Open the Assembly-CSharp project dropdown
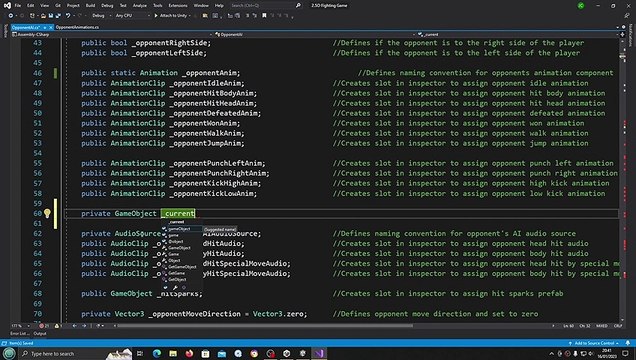 coord(112,34)
